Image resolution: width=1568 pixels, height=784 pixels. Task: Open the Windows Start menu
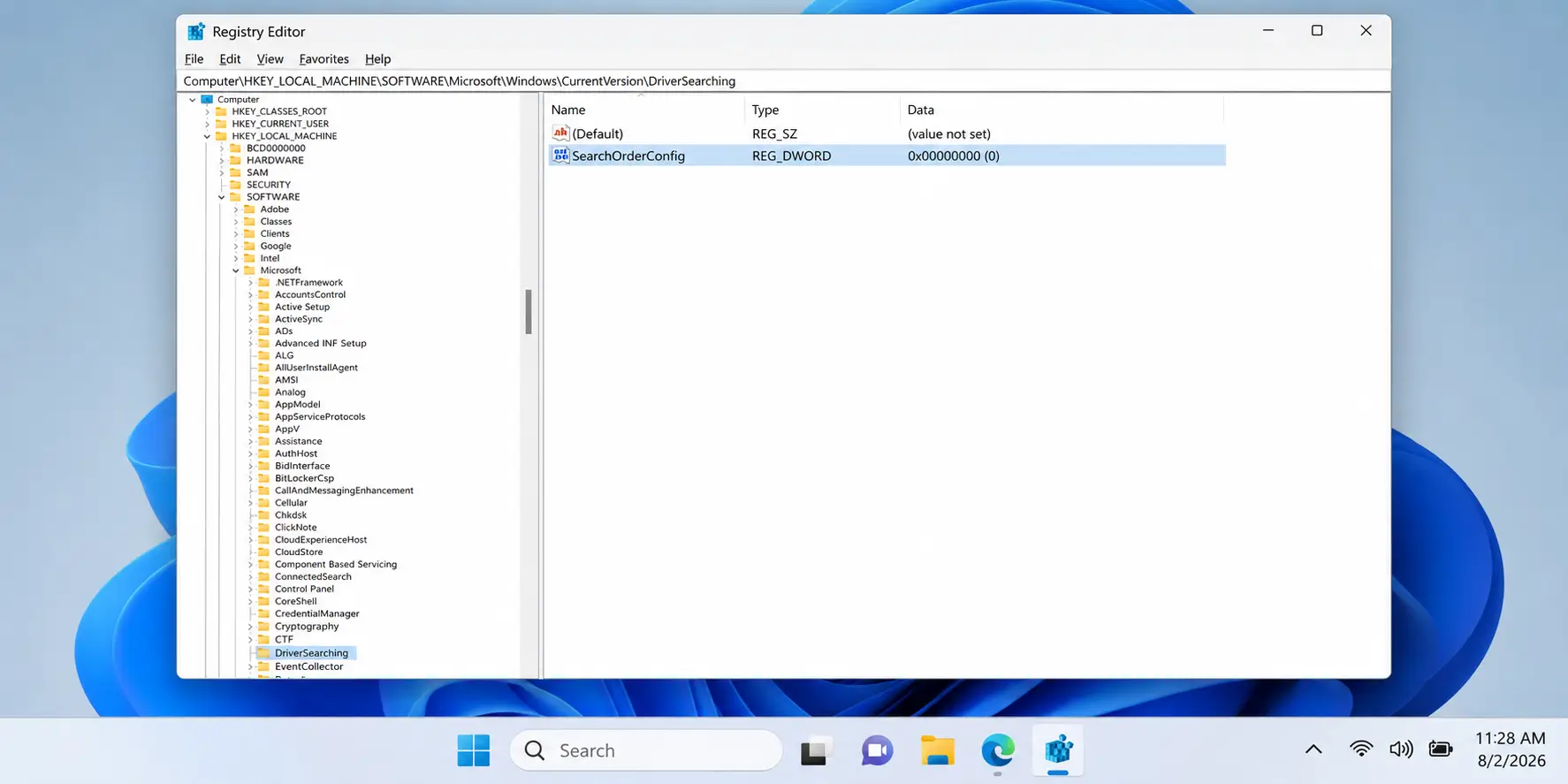point(474,750)
